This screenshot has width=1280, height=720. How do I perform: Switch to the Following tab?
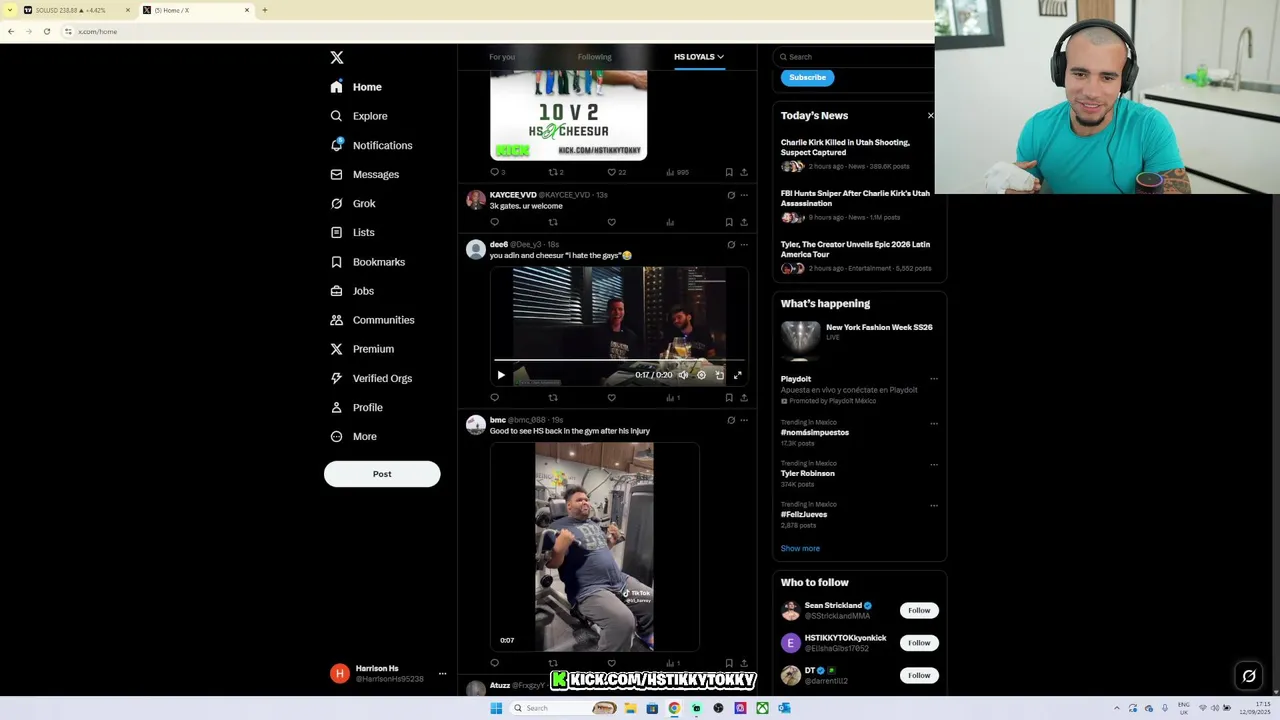coord(594,57)
